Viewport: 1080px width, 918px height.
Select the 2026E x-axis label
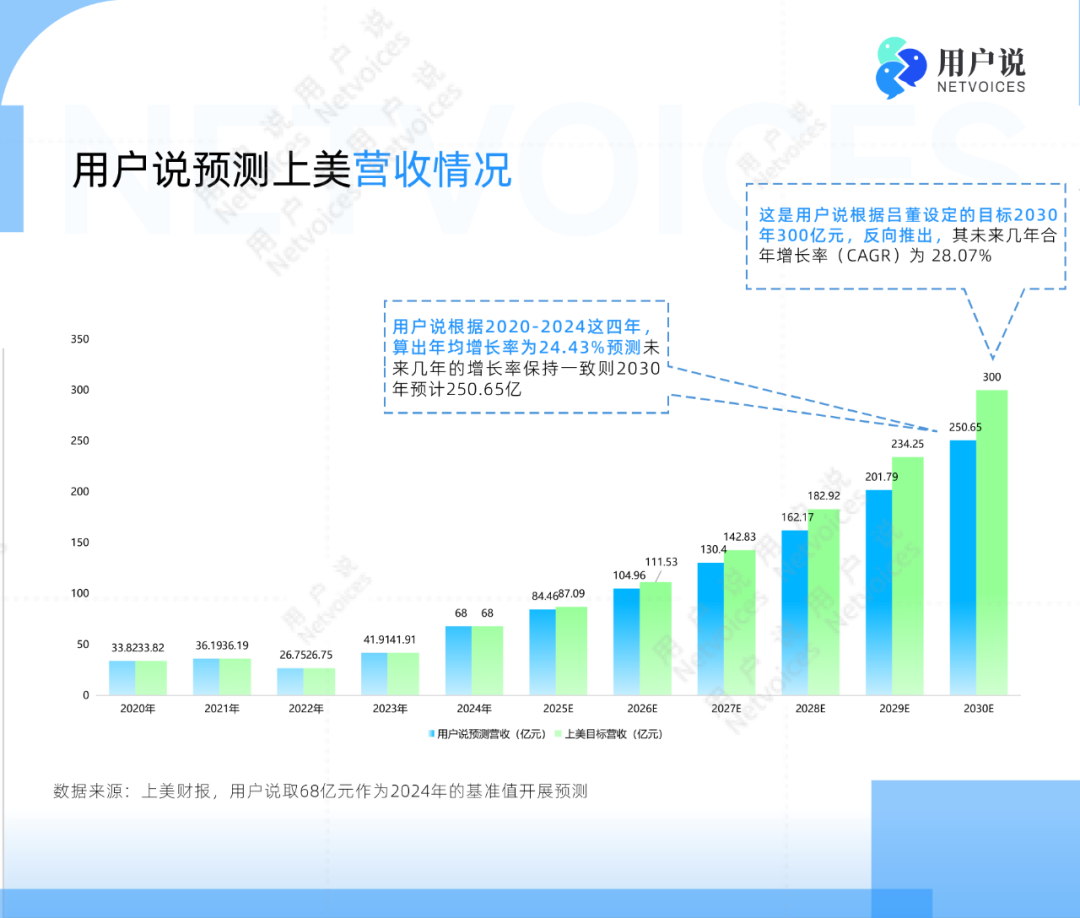(642, 709)
